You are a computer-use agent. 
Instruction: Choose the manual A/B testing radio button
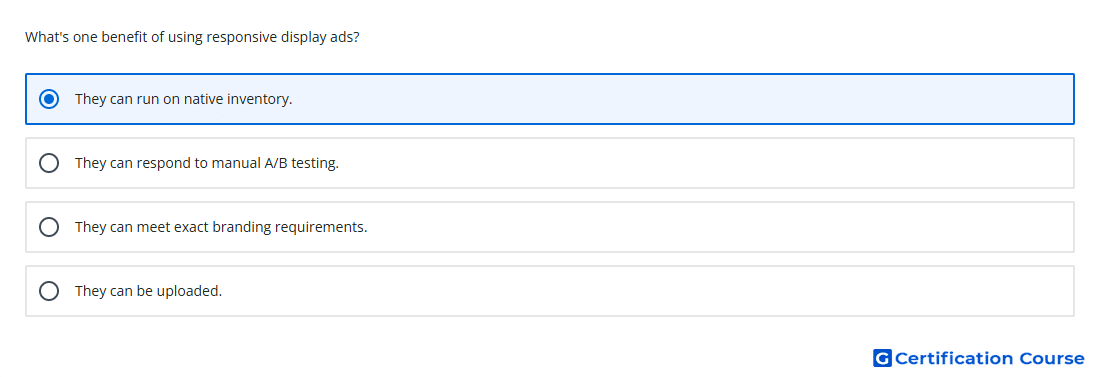tap(49, 163)
